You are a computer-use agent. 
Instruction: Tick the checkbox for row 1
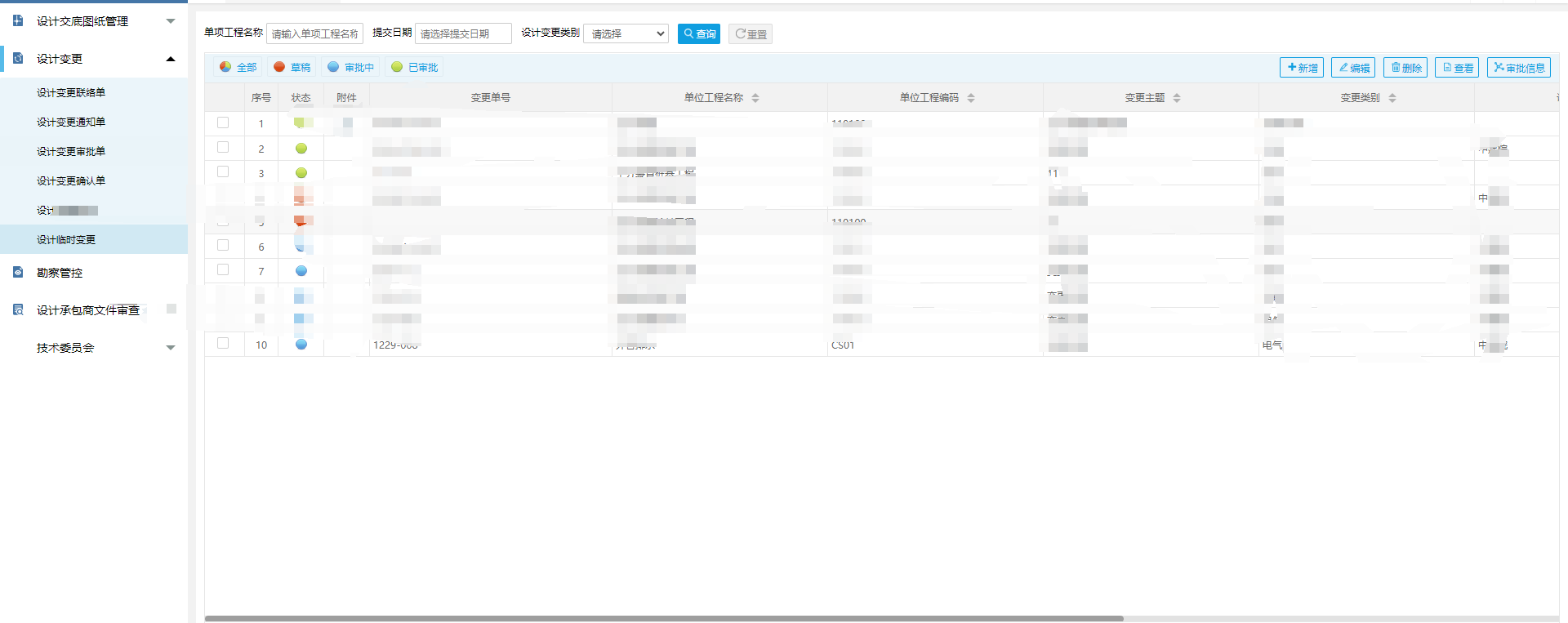tap(223, 122)
